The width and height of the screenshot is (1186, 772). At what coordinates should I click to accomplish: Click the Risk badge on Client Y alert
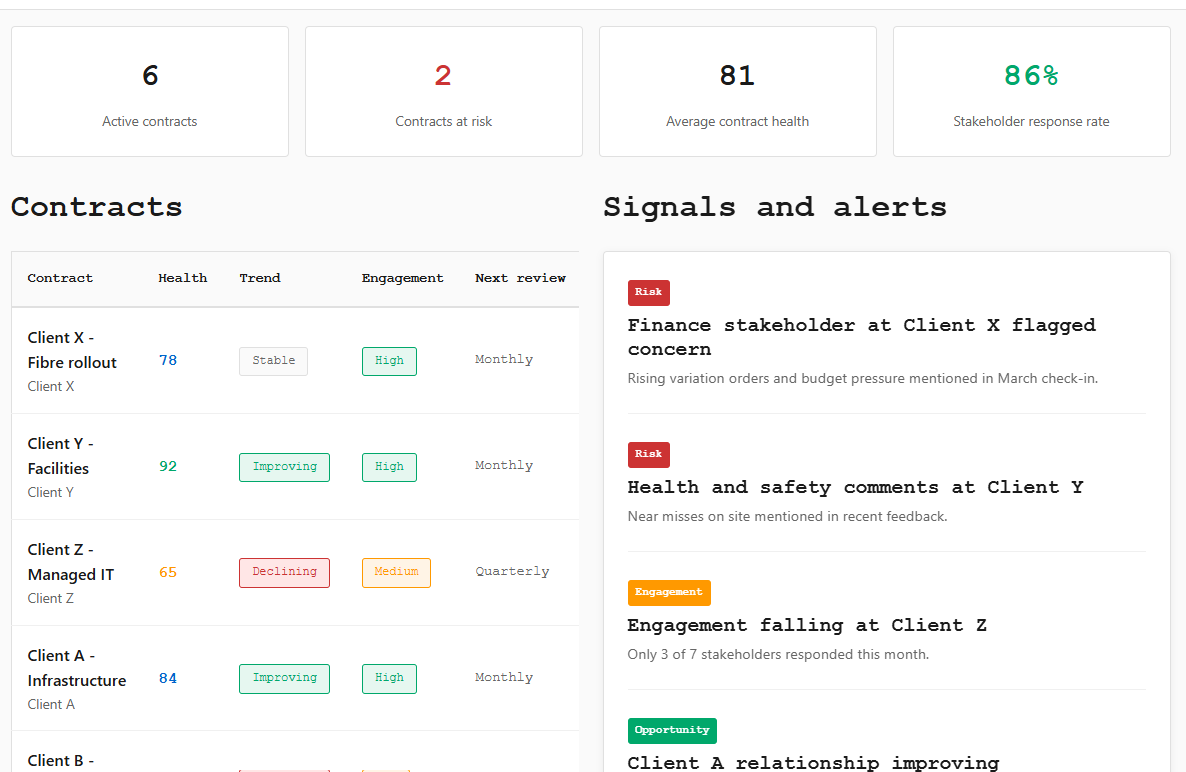pyautogui.click(x=648, y=454)
